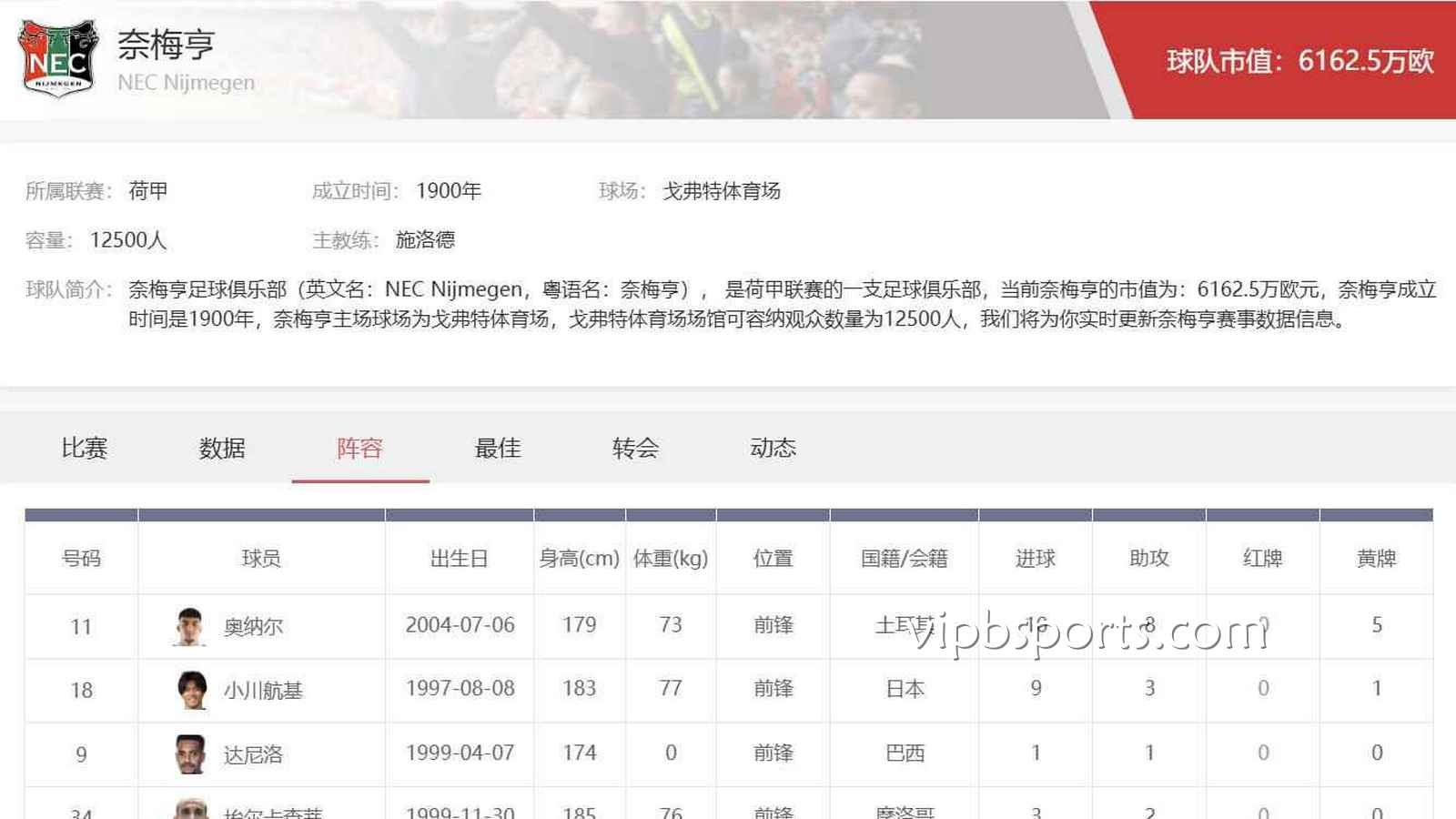Click the 出生日 column header

[x=460, y=558]
